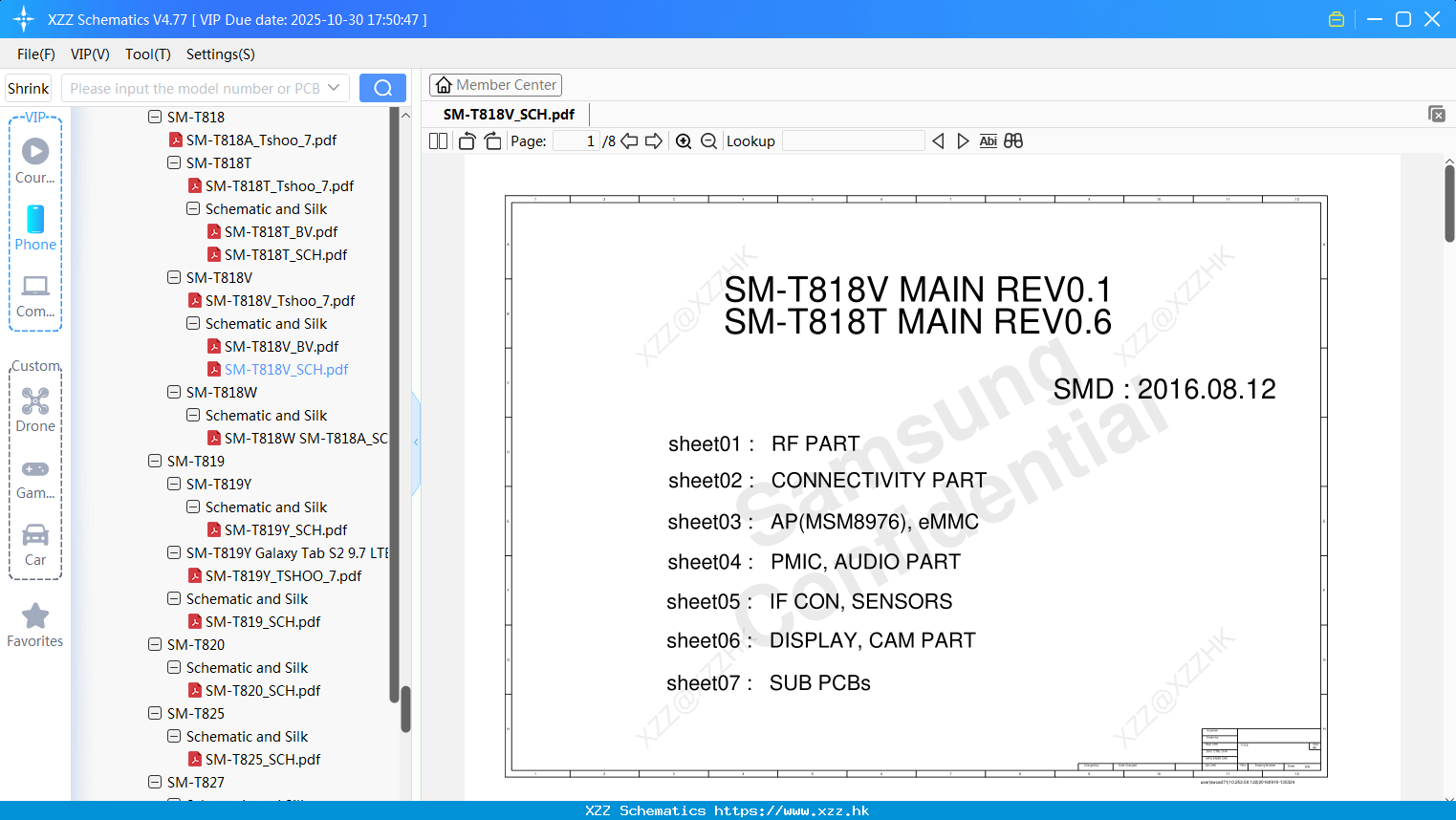Collapse the side panel handle

(x=416, y=442)
